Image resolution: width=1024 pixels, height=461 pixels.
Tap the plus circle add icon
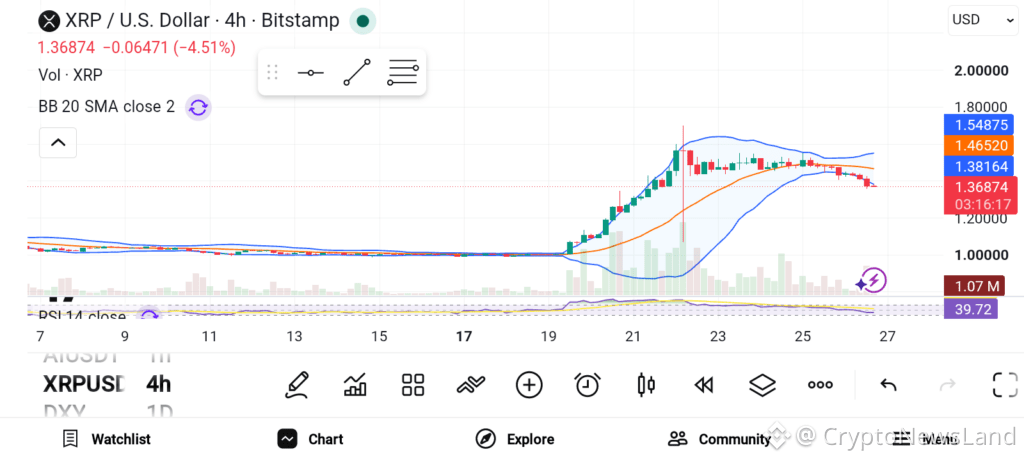[x=529, y=385]
